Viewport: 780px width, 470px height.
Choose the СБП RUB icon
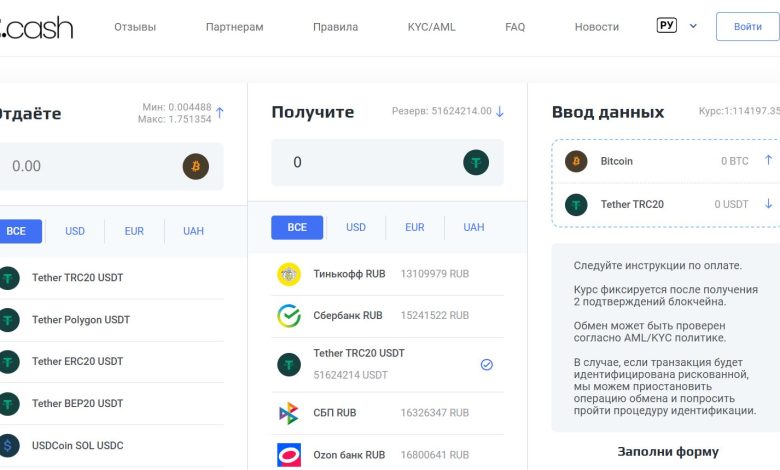pyautogui.click(x=289, y=412)
